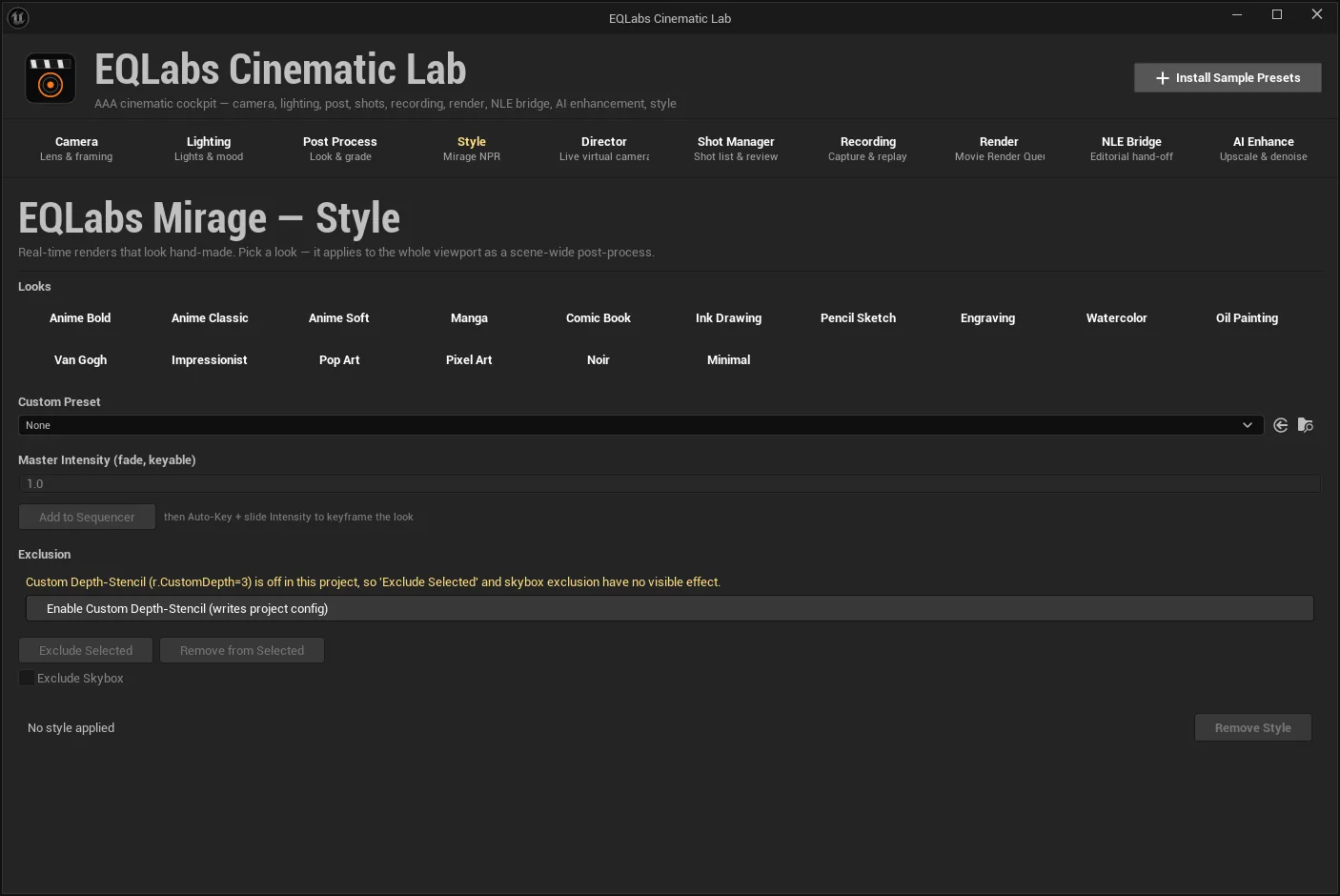The image size is (1340, 896).
Task: Switch to the AI Enhance tab
Action: click(1264, 149)
